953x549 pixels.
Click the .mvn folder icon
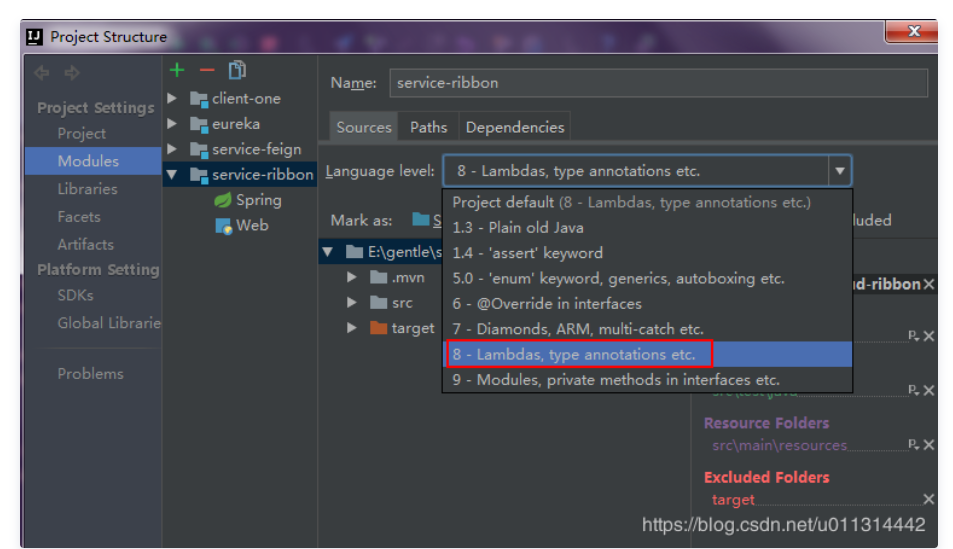click(x=378, y=278)
